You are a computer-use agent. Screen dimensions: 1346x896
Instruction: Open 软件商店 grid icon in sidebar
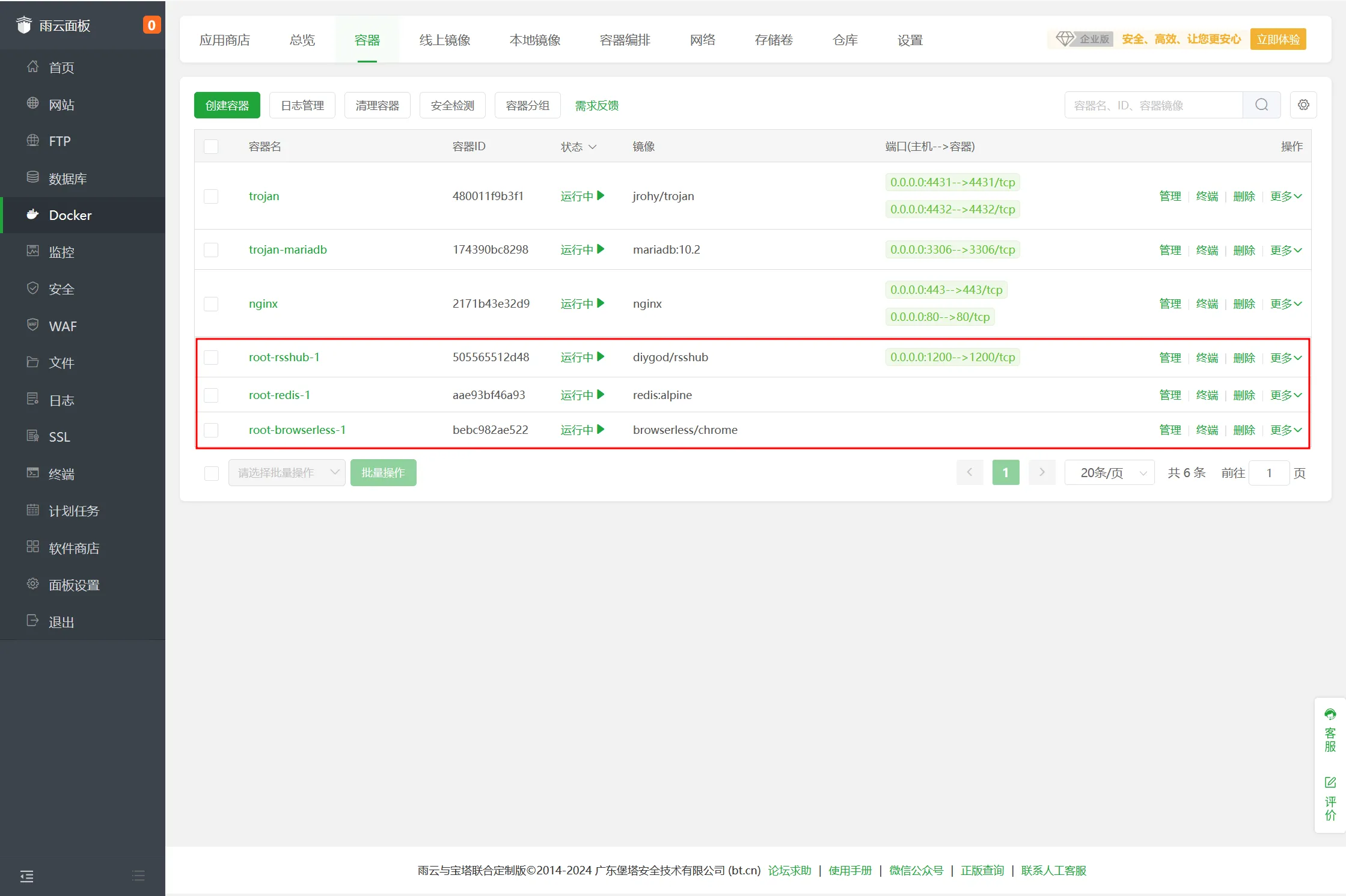pyautogui.click(x=33, y=547)
